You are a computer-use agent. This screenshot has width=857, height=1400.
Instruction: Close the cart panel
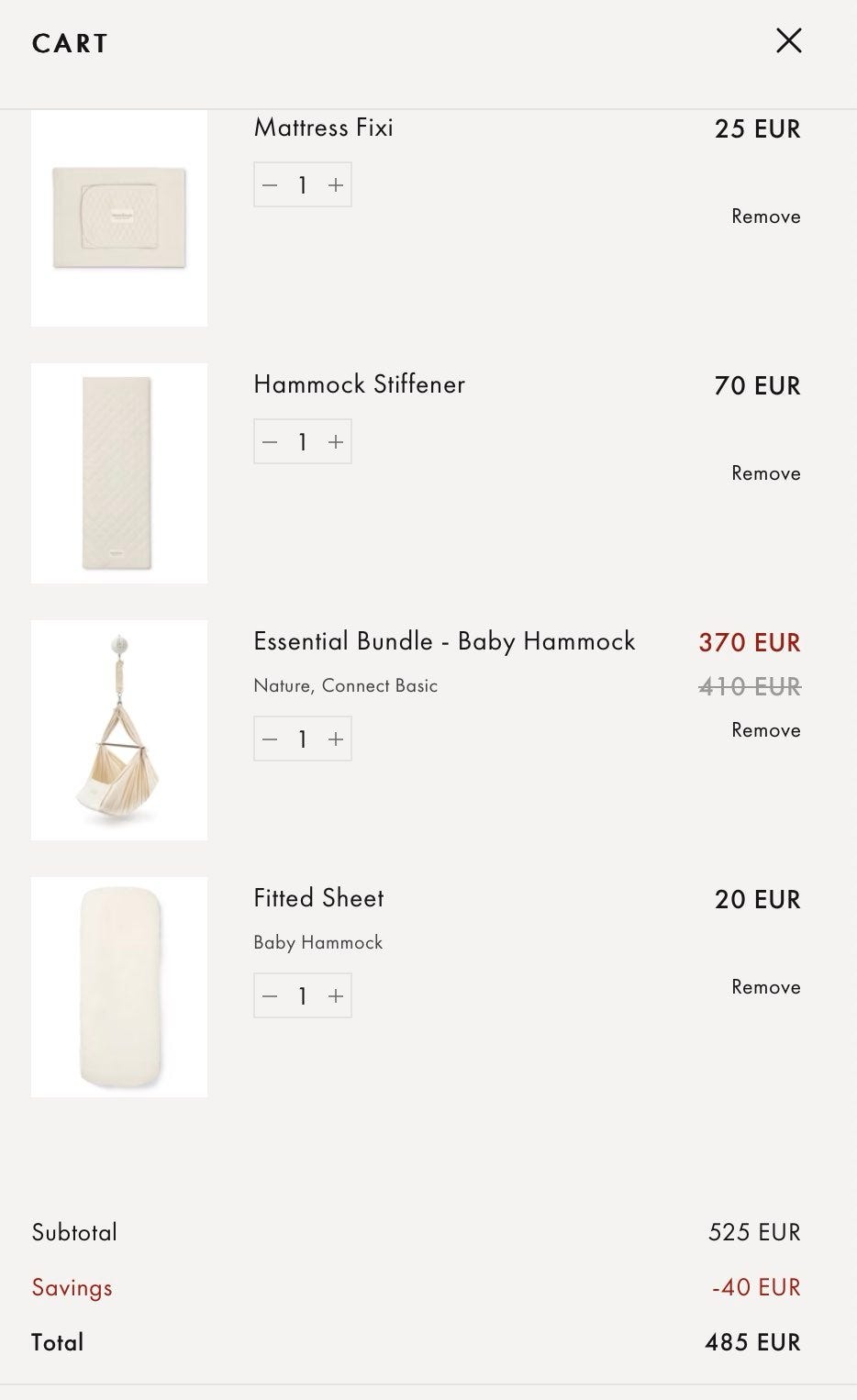[x=788, y=41]
